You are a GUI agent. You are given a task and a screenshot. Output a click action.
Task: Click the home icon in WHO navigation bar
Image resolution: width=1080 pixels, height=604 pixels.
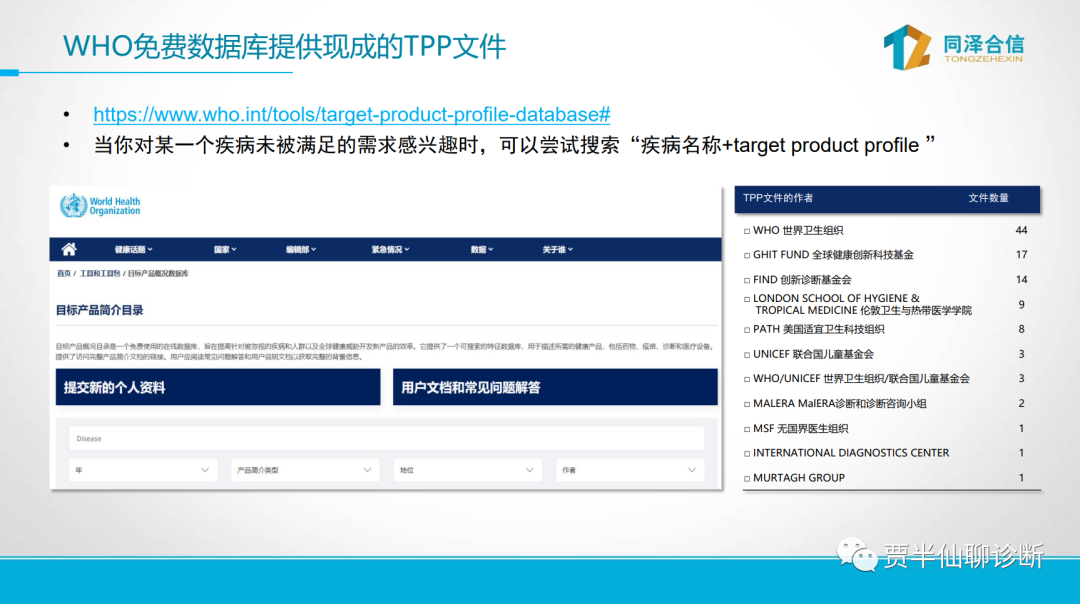tap(69, 249)
